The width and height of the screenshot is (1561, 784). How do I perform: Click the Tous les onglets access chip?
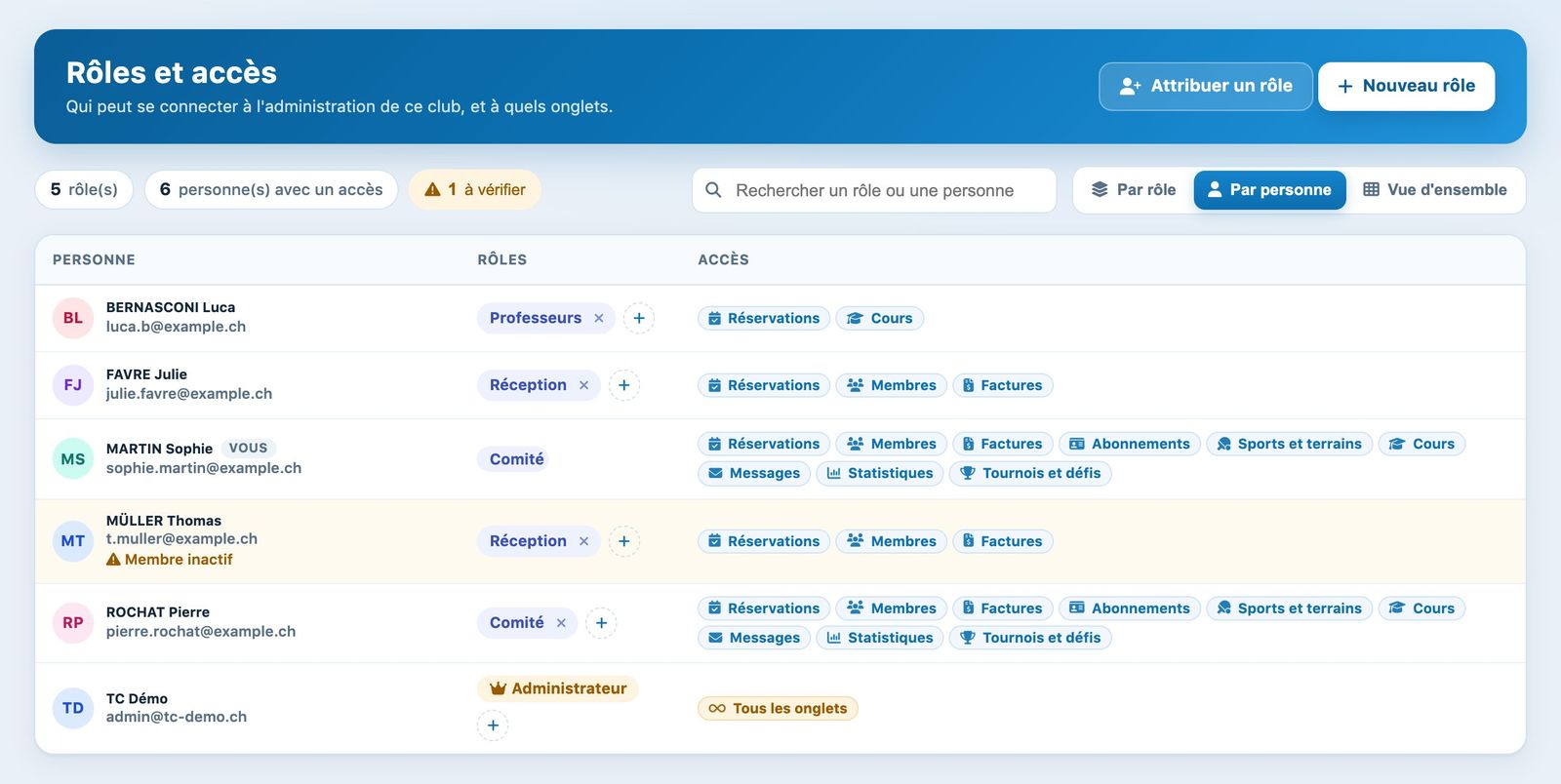pyautogui.click(x=778, y=709)
